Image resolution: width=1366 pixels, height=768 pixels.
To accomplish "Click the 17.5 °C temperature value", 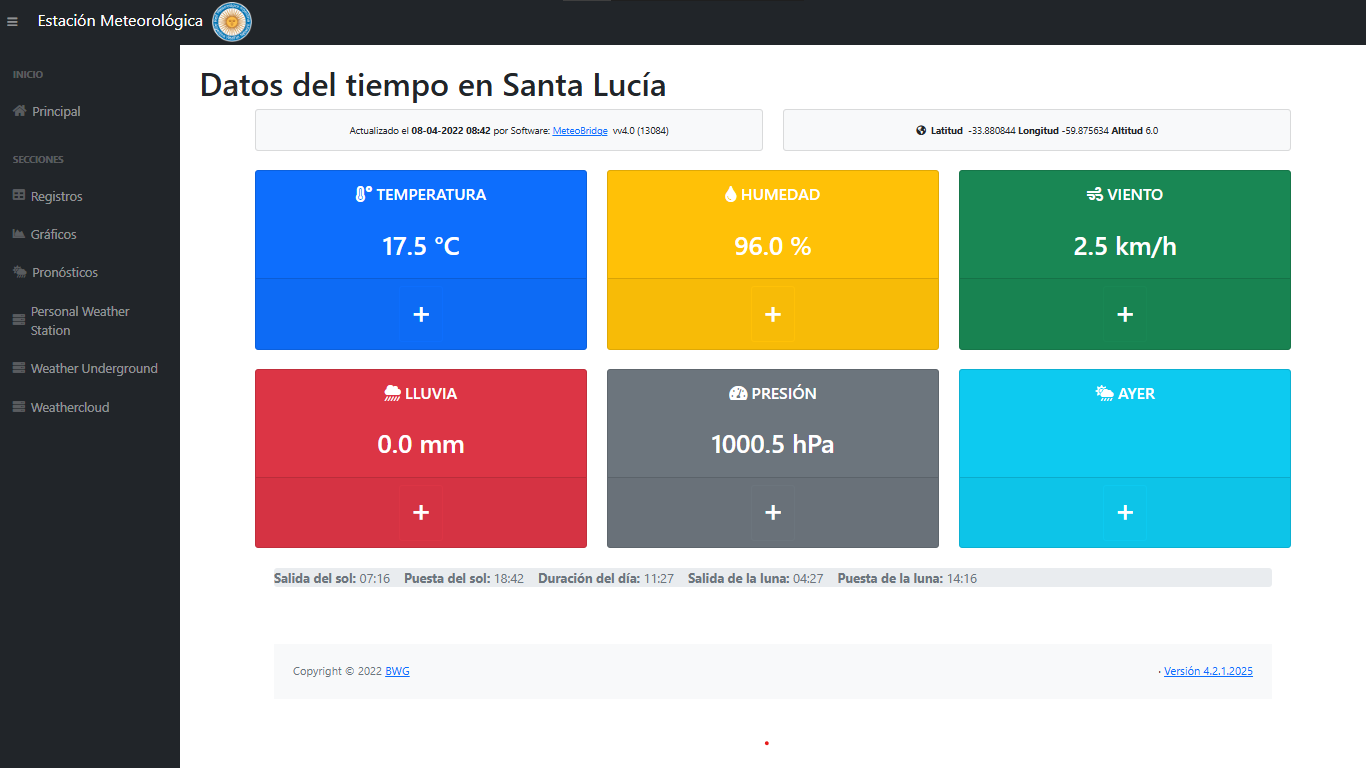I will click(x=421, y=246).
